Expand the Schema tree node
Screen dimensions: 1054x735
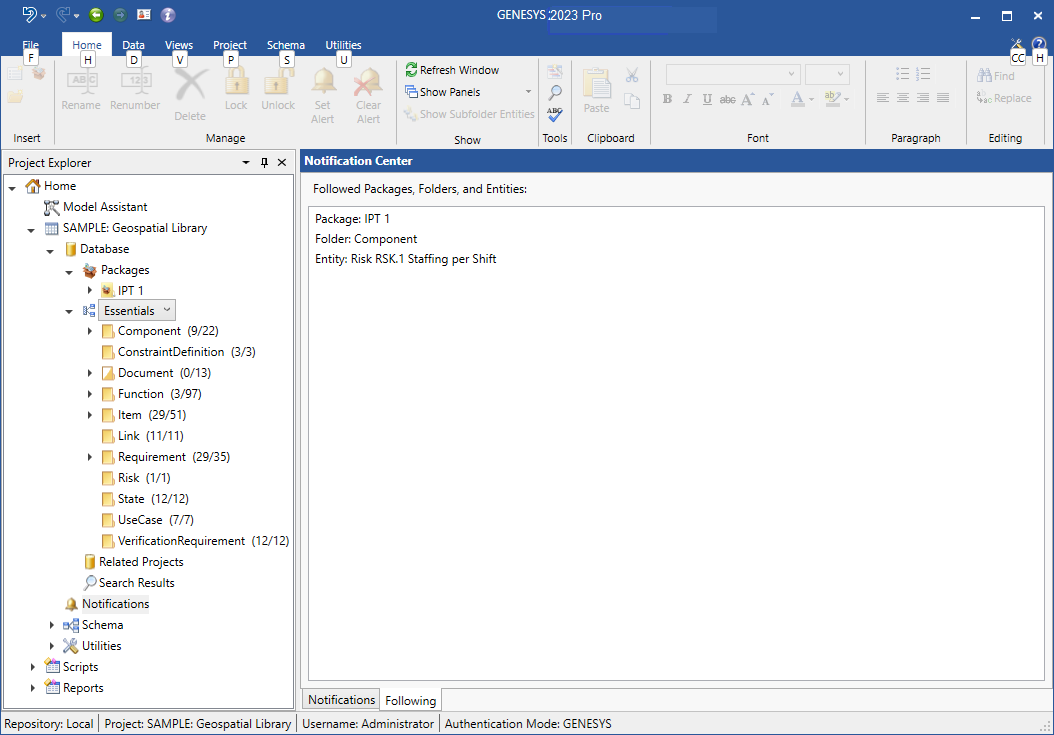(52, 625)
